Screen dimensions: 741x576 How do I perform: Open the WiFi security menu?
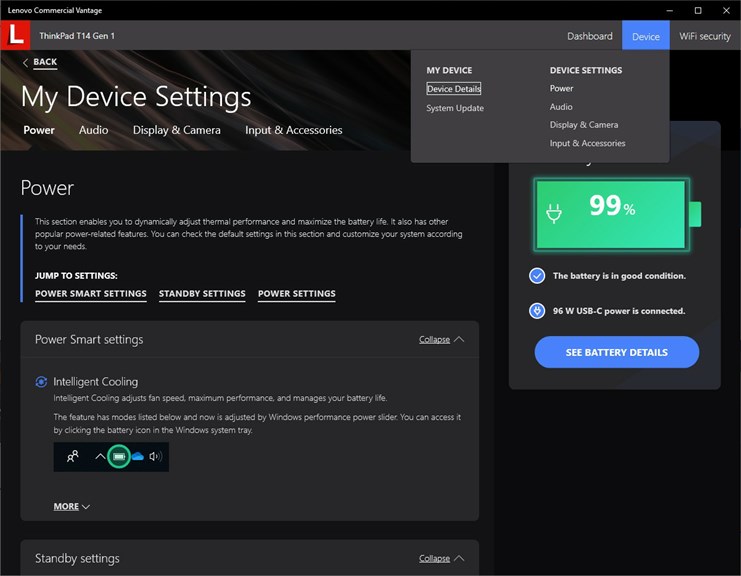(705, 36)
